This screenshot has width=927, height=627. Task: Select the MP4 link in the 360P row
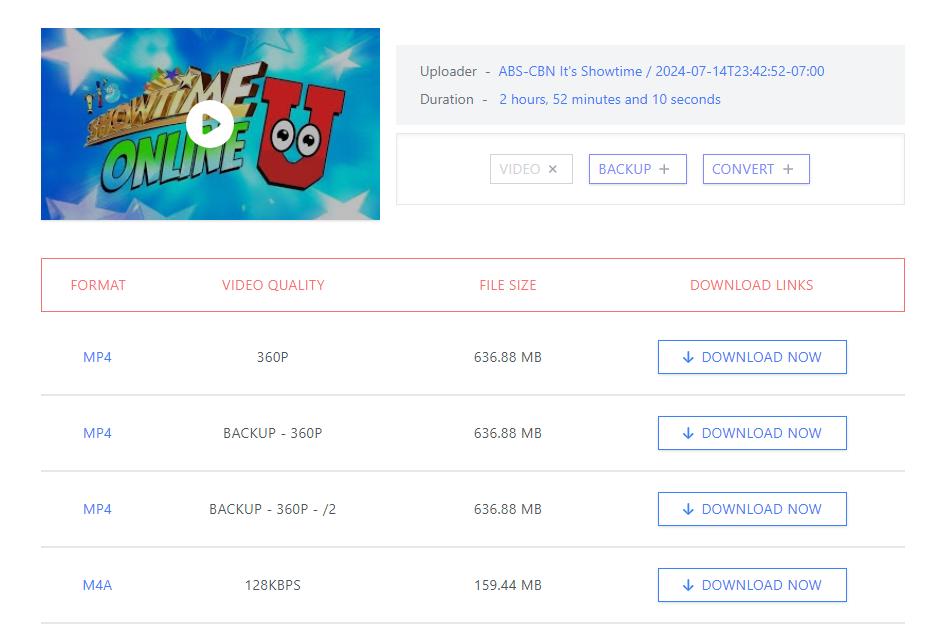click(97, 357)
